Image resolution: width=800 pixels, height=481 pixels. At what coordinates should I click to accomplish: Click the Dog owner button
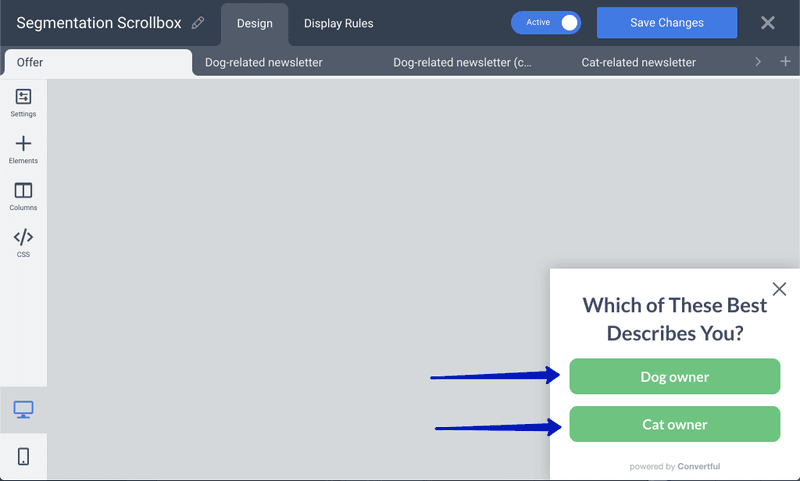(x=674, y=376)
